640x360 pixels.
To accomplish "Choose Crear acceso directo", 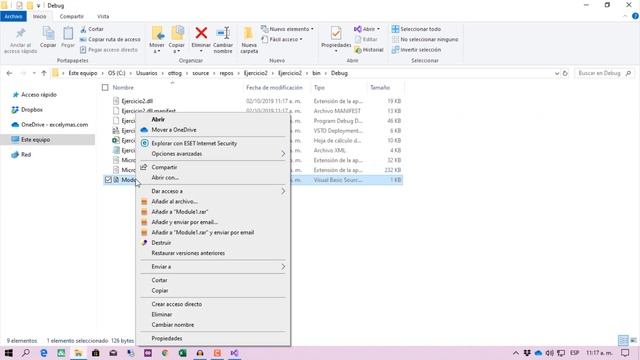I will [177, 304].
